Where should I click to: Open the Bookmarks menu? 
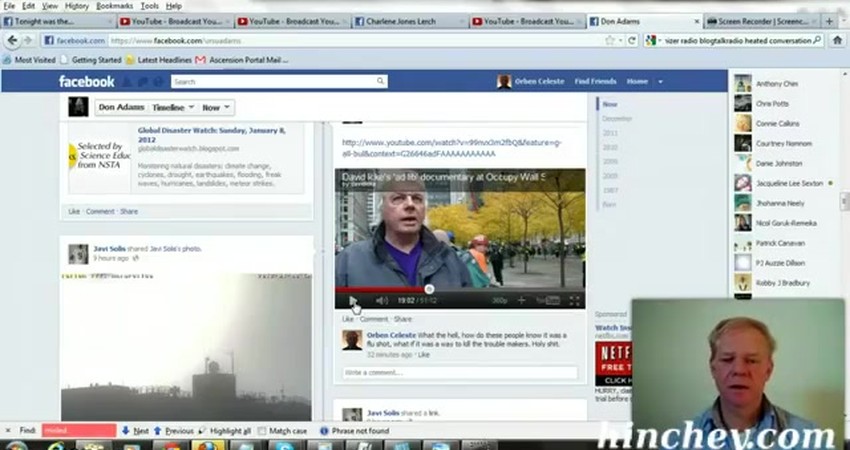click(x=114, y=6)
